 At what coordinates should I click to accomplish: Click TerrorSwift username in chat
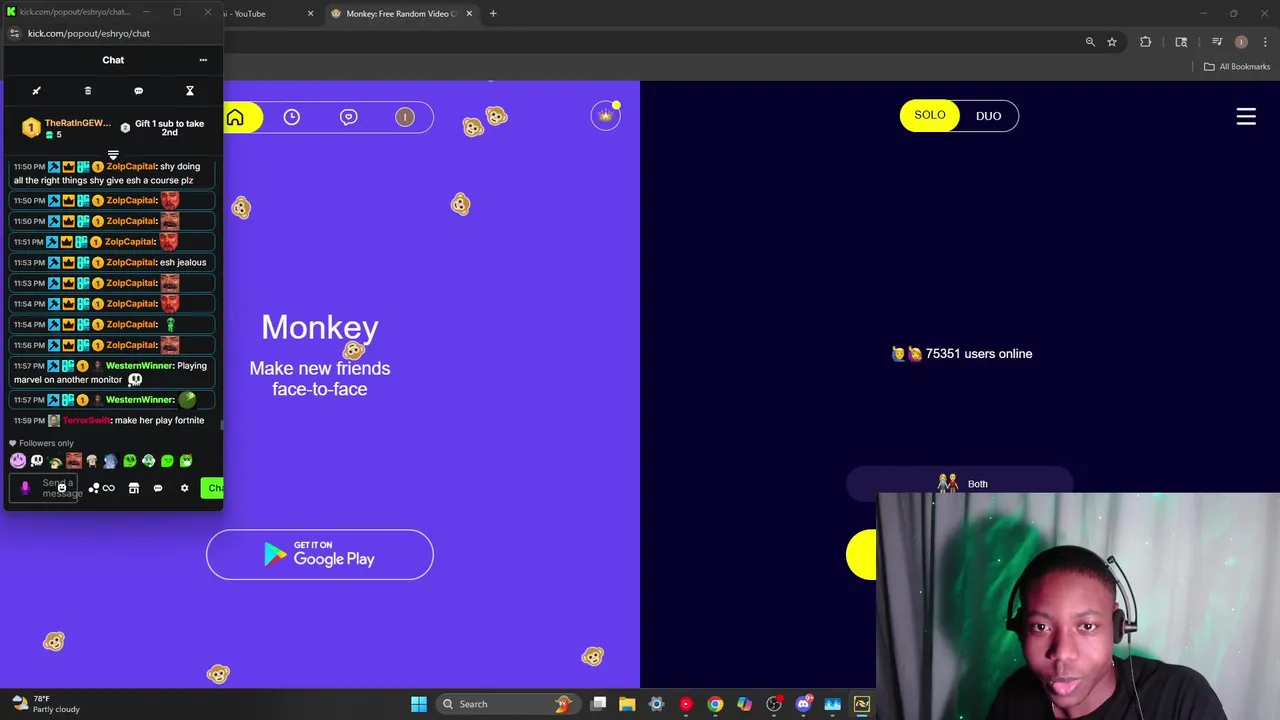(x=86, y=421)
